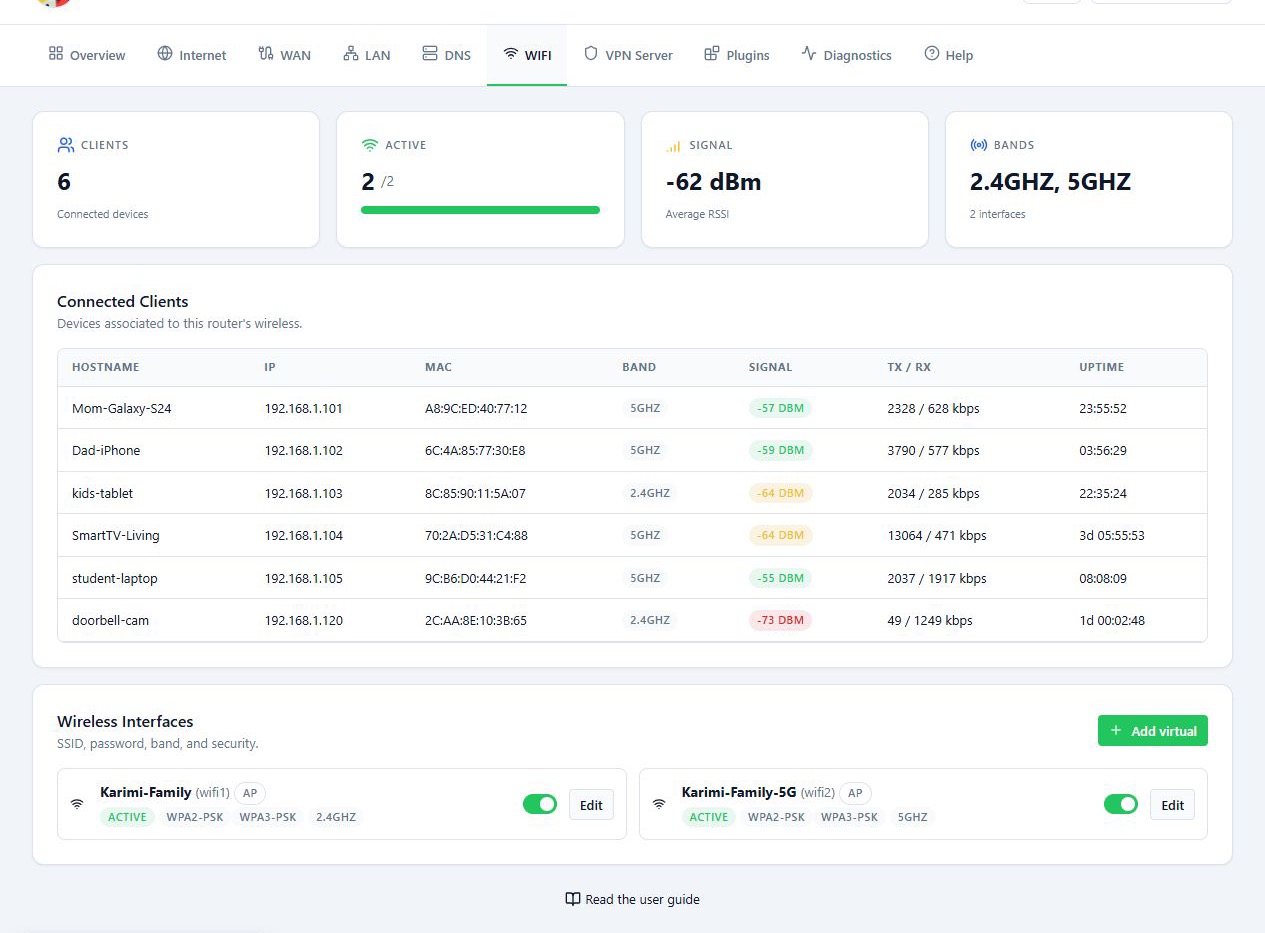The height and width of the screenshot is (933, 1265).
Task: Go to the Help tab
Action: [x=949, y=55]
